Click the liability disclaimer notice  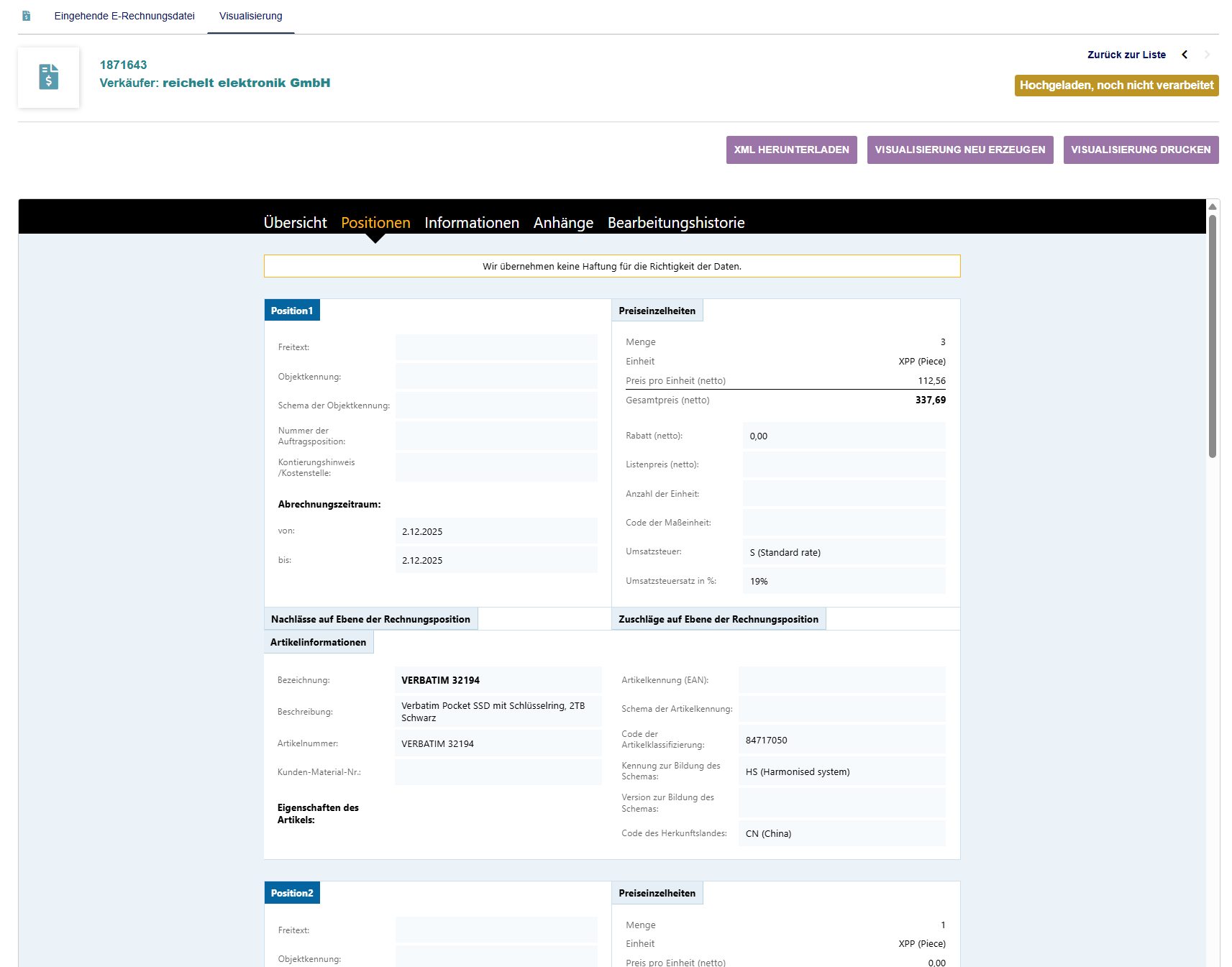[x=612, y=266]
